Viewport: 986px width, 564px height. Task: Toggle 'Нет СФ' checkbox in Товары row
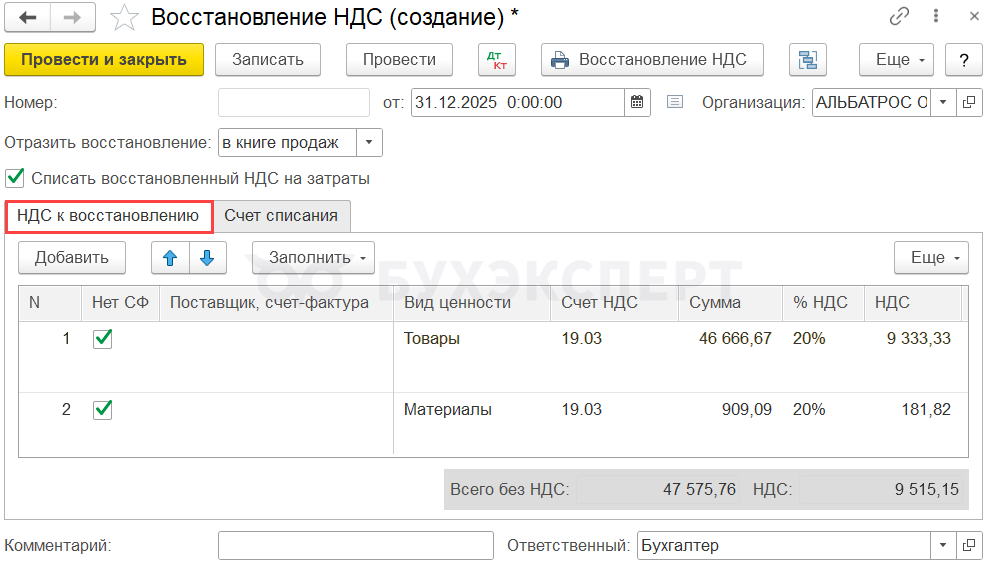[x=102, y=339]
